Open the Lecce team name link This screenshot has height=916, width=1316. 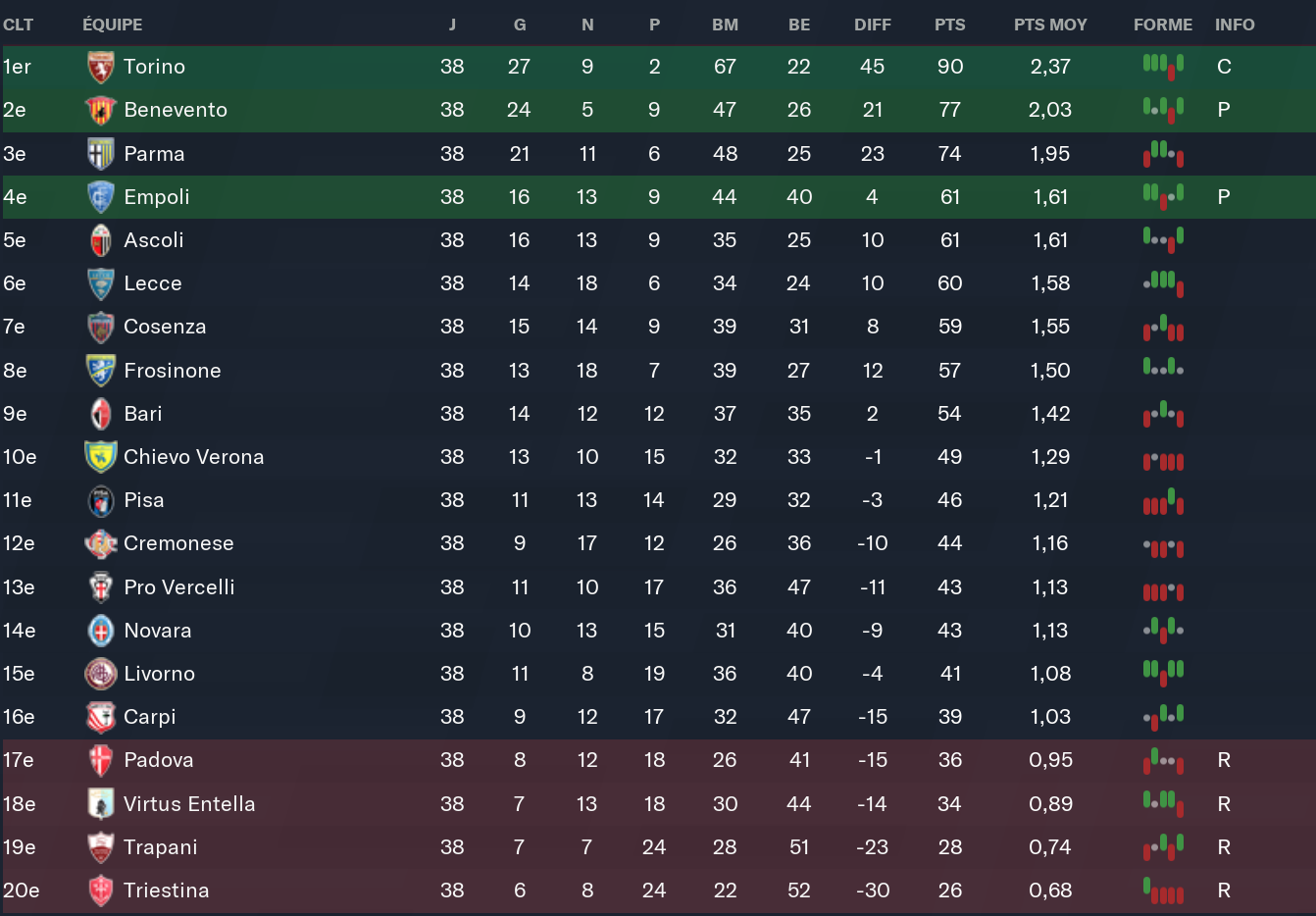coord(153,283)
